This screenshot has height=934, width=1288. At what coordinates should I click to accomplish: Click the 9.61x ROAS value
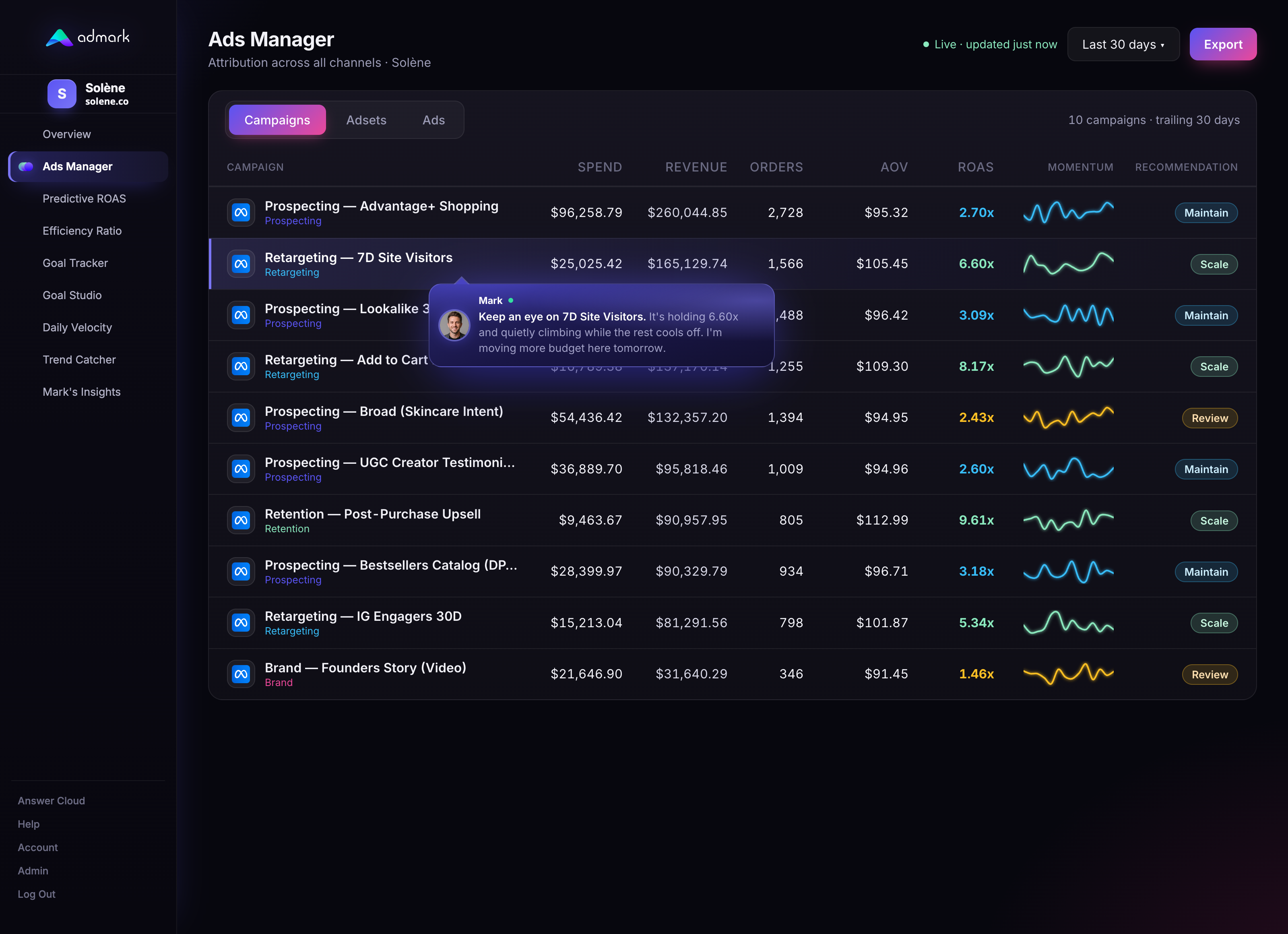976,520
